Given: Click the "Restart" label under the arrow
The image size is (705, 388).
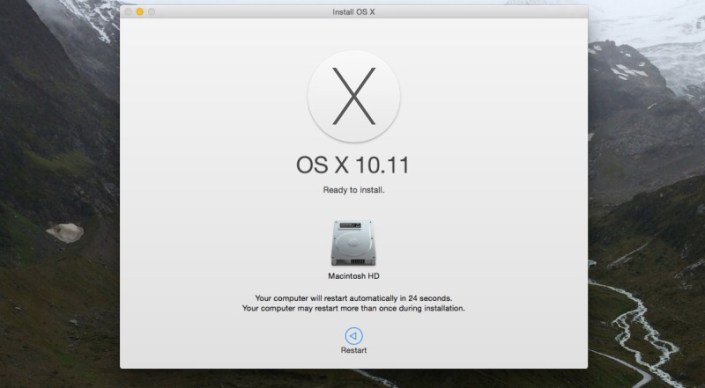Looking at the screenshot, I should pos(354,350).
